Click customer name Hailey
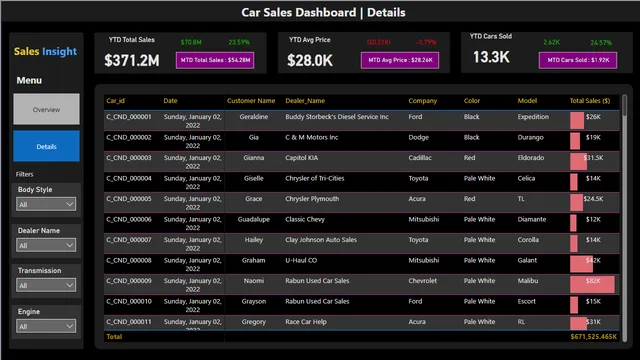Image resolution: width=640 pixels, height=360 pixels. (253, 240)
